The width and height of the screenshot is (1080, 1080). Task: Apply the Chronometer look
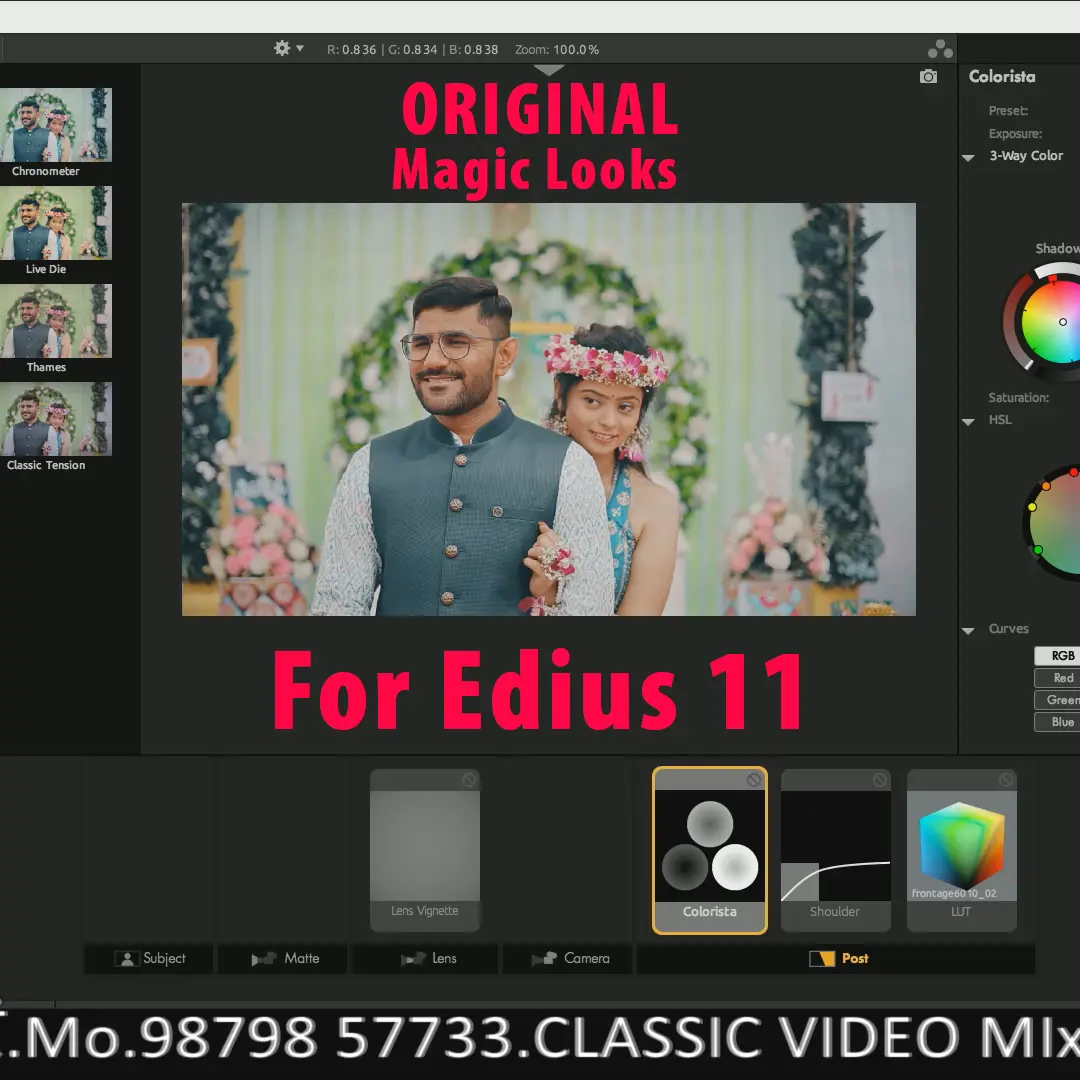tap(56, 132)
